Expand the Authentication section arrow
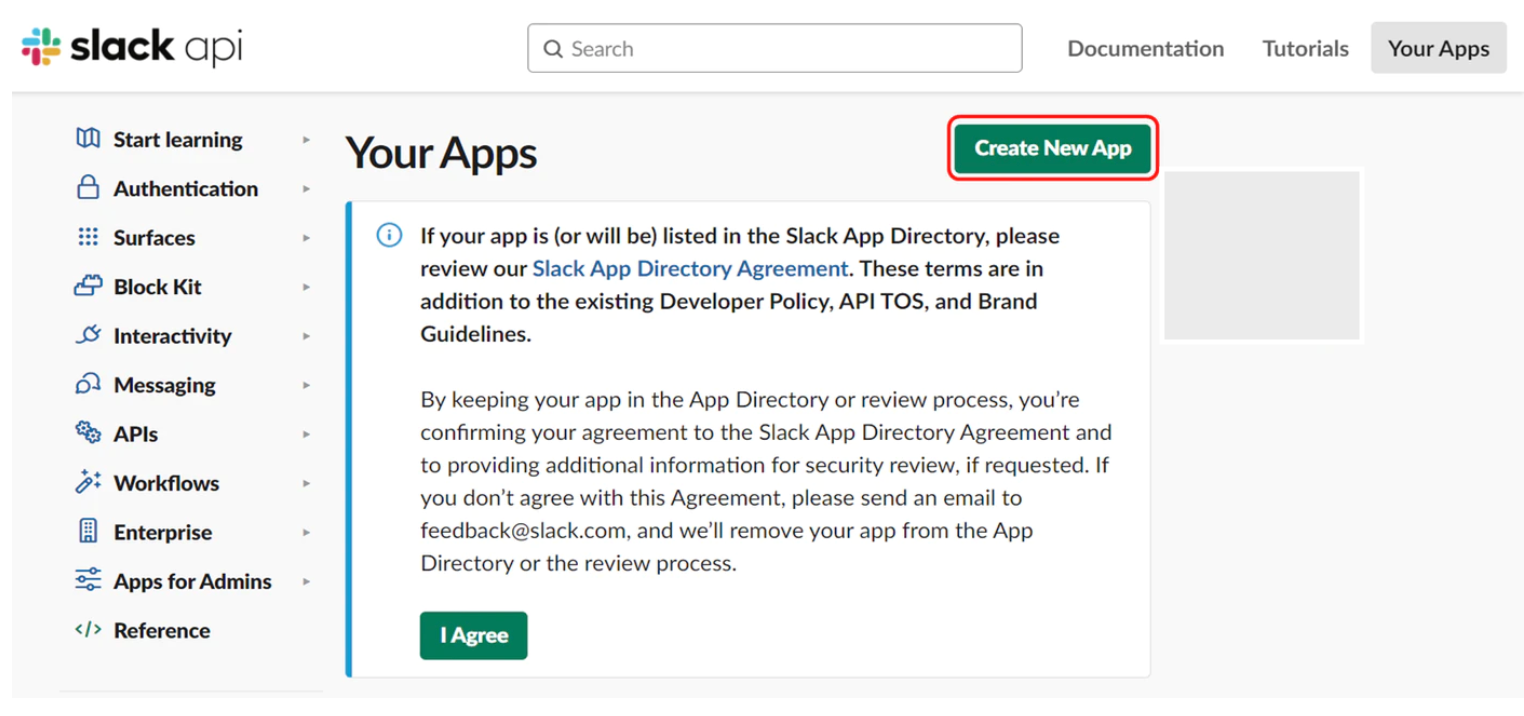Image resolution: width=1524 pixels, height=716 pixels. point(306,189)
